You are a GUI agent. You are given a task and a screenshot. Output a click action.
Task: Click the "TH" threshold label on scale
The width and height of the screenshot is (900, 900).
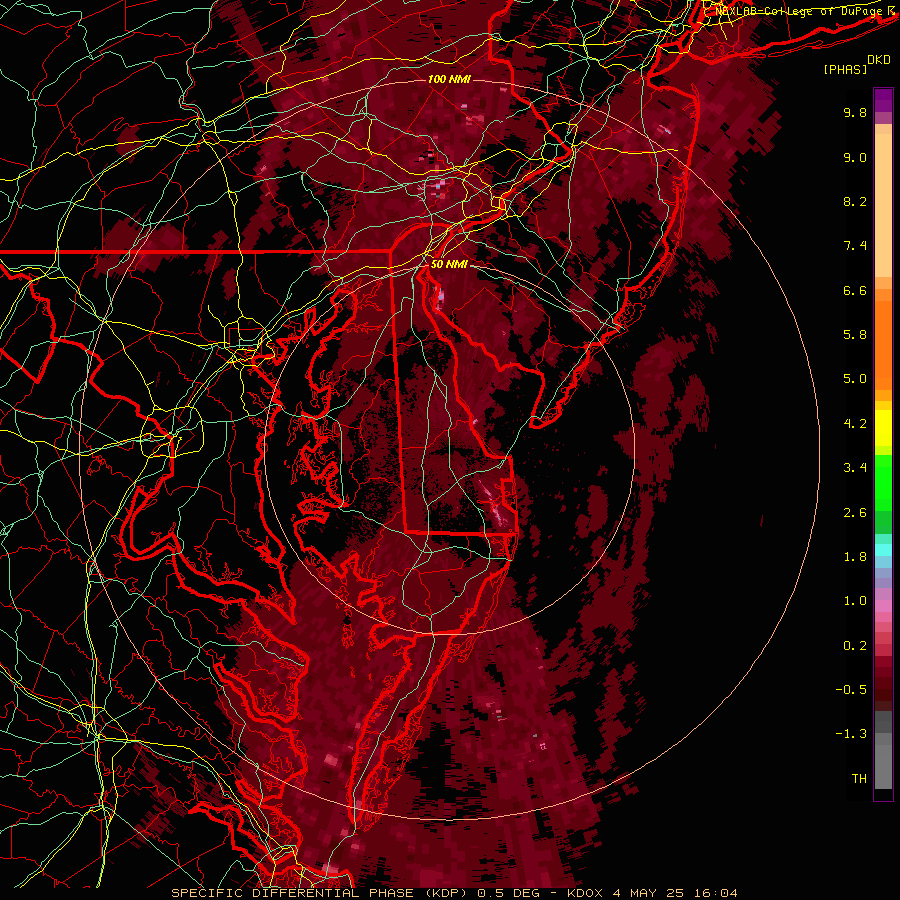[x=859, y=779]
